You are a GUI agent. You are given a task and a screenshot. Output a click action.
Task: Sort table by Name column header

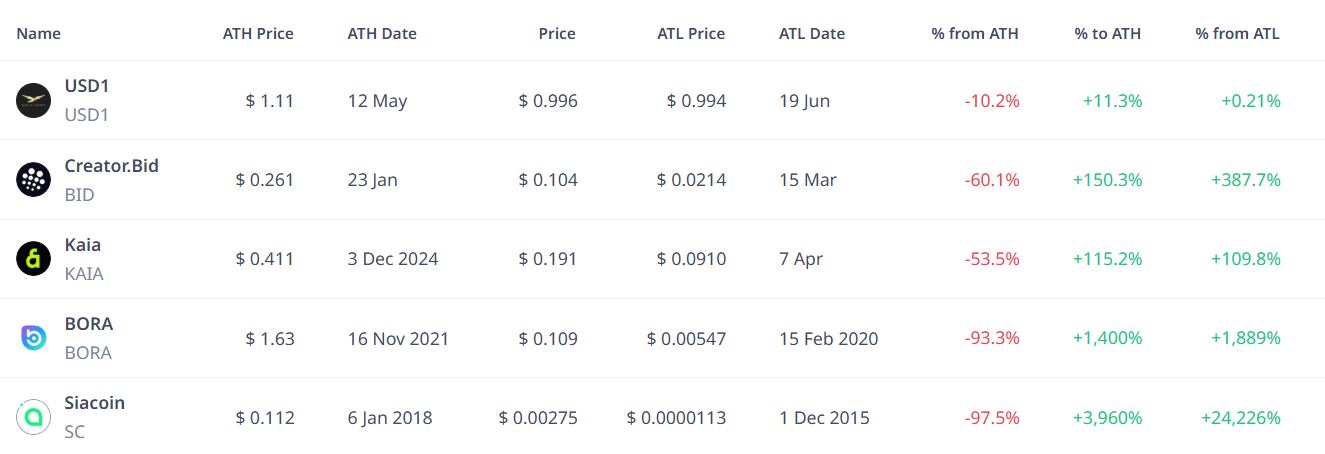click(38, 33)
